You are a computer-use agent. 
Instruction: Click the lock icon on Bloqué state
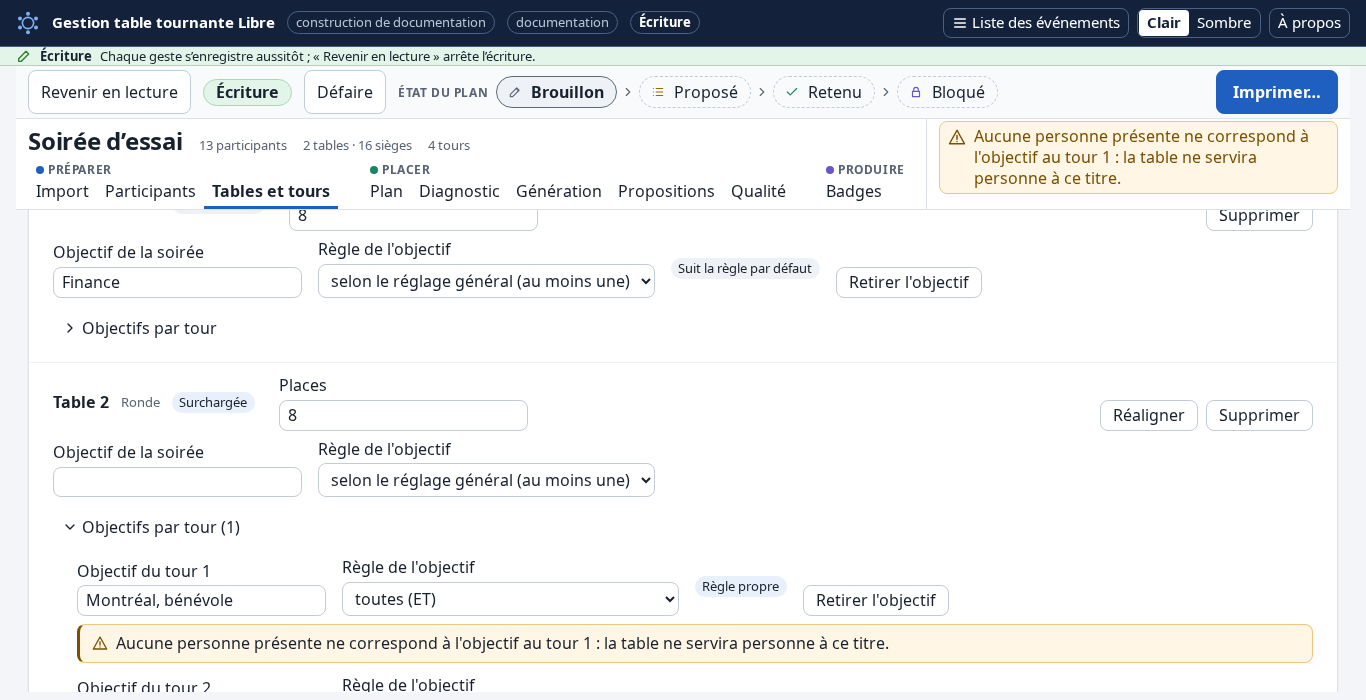pos(916,92)
